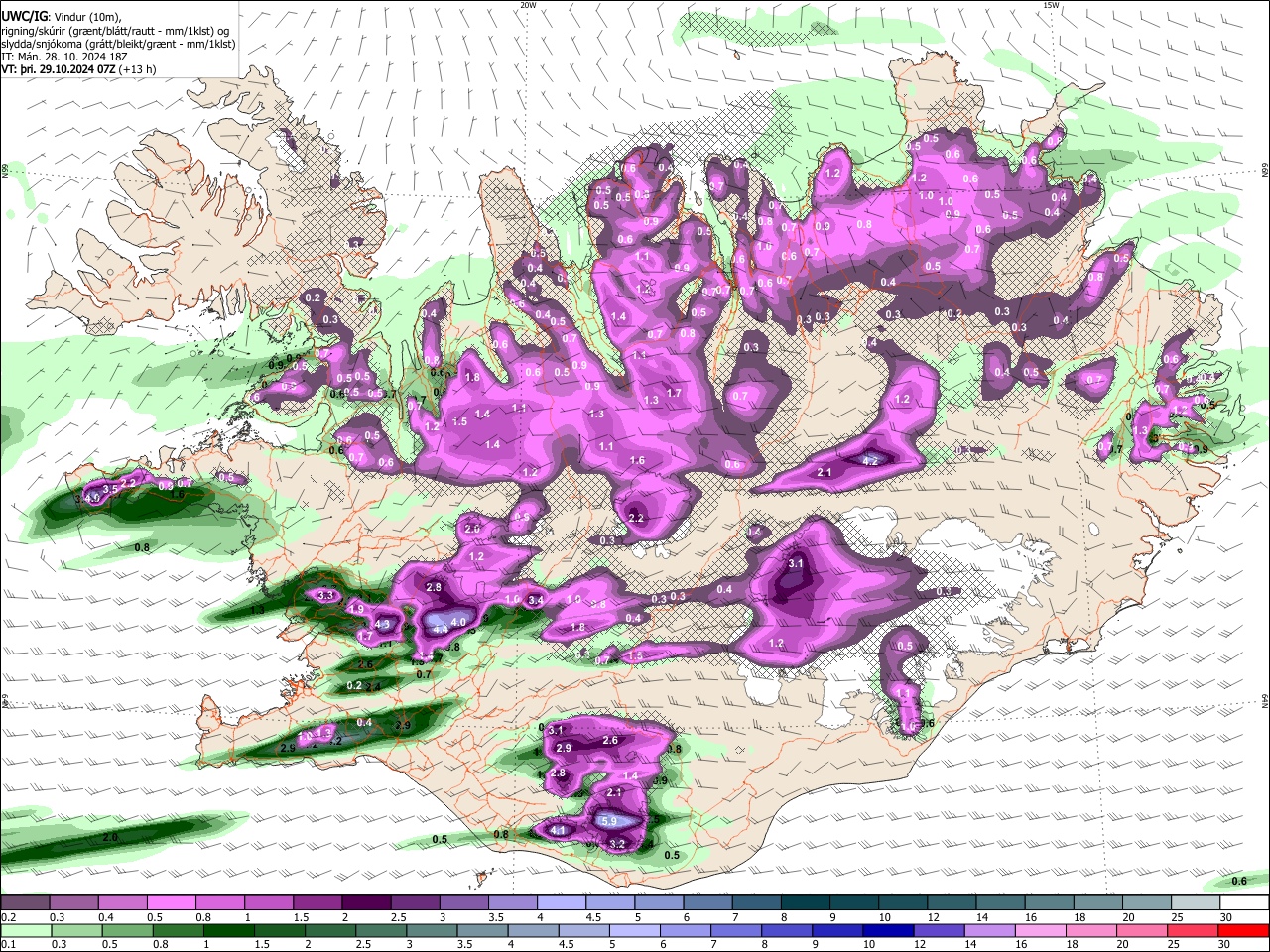Viewport: 1270px width, 952px height.
Task: Click the "5.9" precipitation value on the map
Action: (x=609, y=821)
